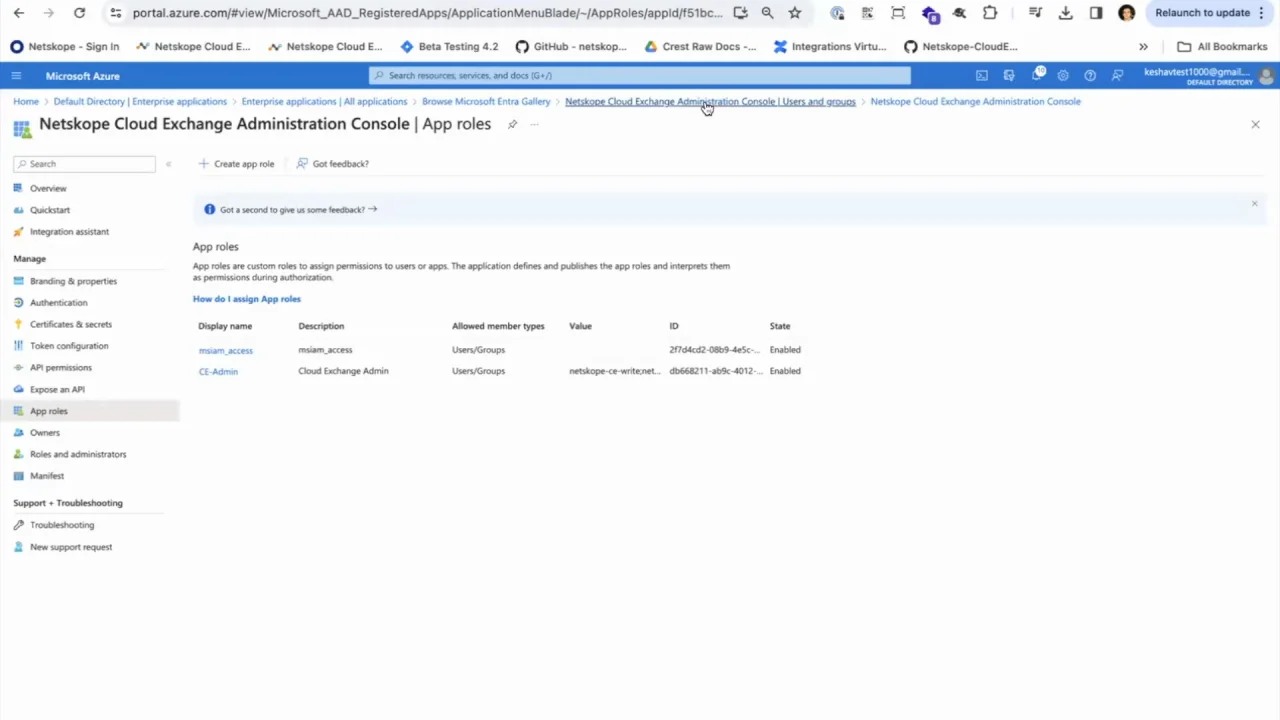Go to Home breadcrumb
1280x720 pixels.
pos(26,102)
